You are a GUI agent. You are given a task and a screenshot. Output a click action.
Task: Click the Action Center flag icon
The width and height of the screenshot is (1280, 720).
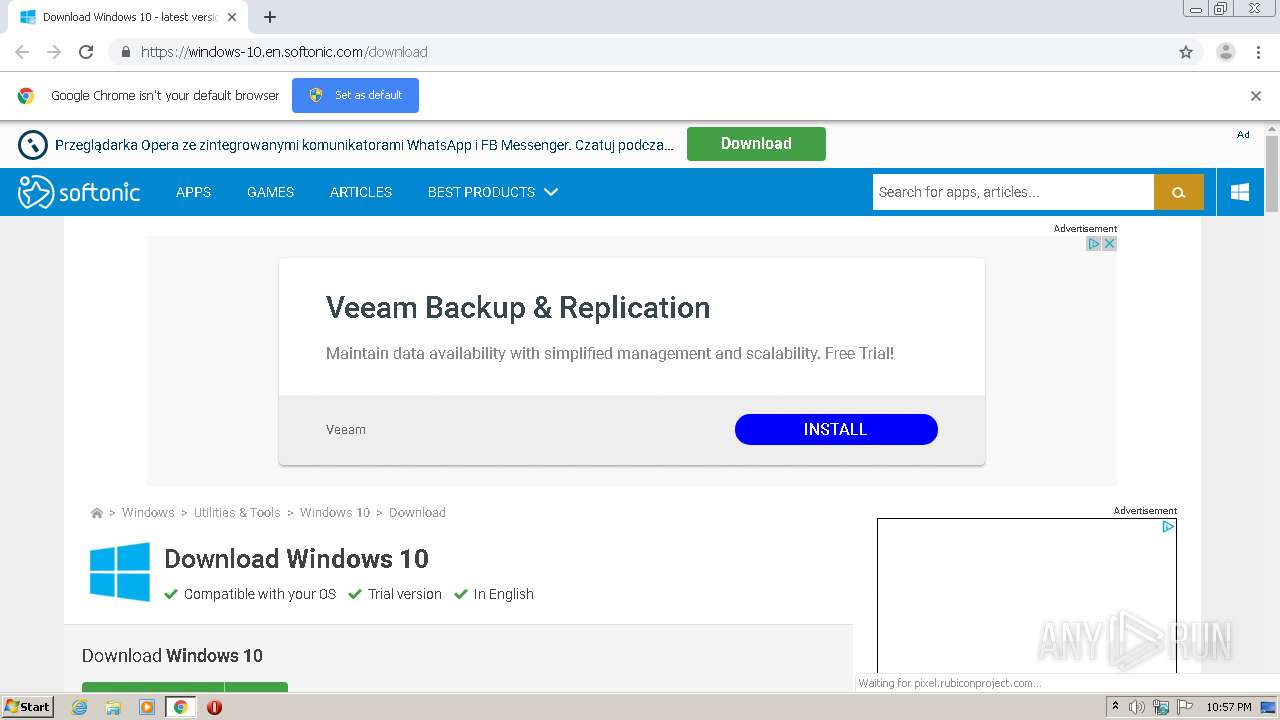1185,707
